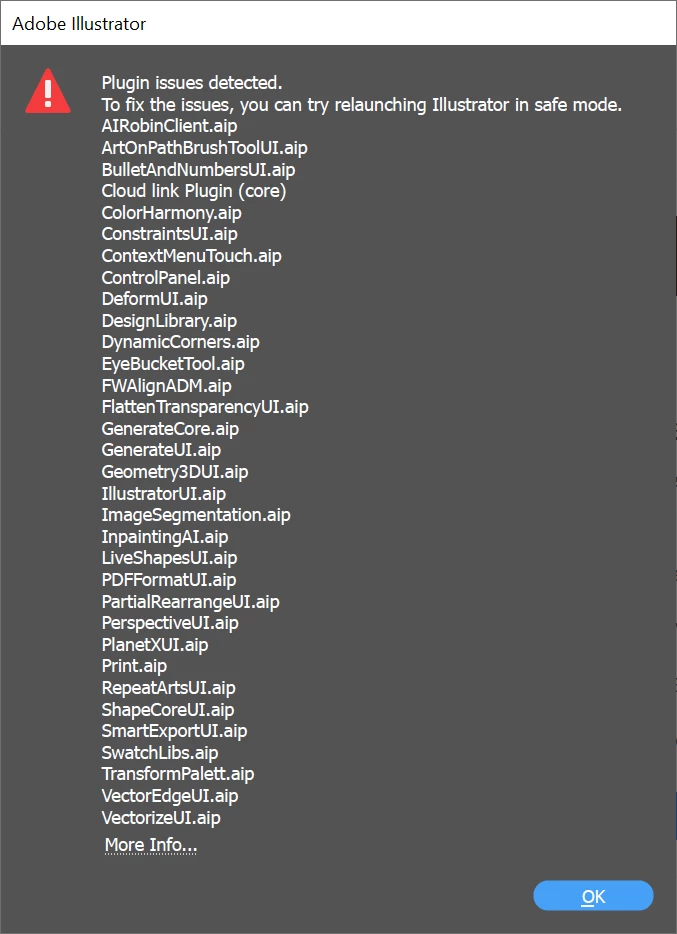Click the Adobe Illustrator title bar
677x934 pixels.
click(x=338, y=23)
